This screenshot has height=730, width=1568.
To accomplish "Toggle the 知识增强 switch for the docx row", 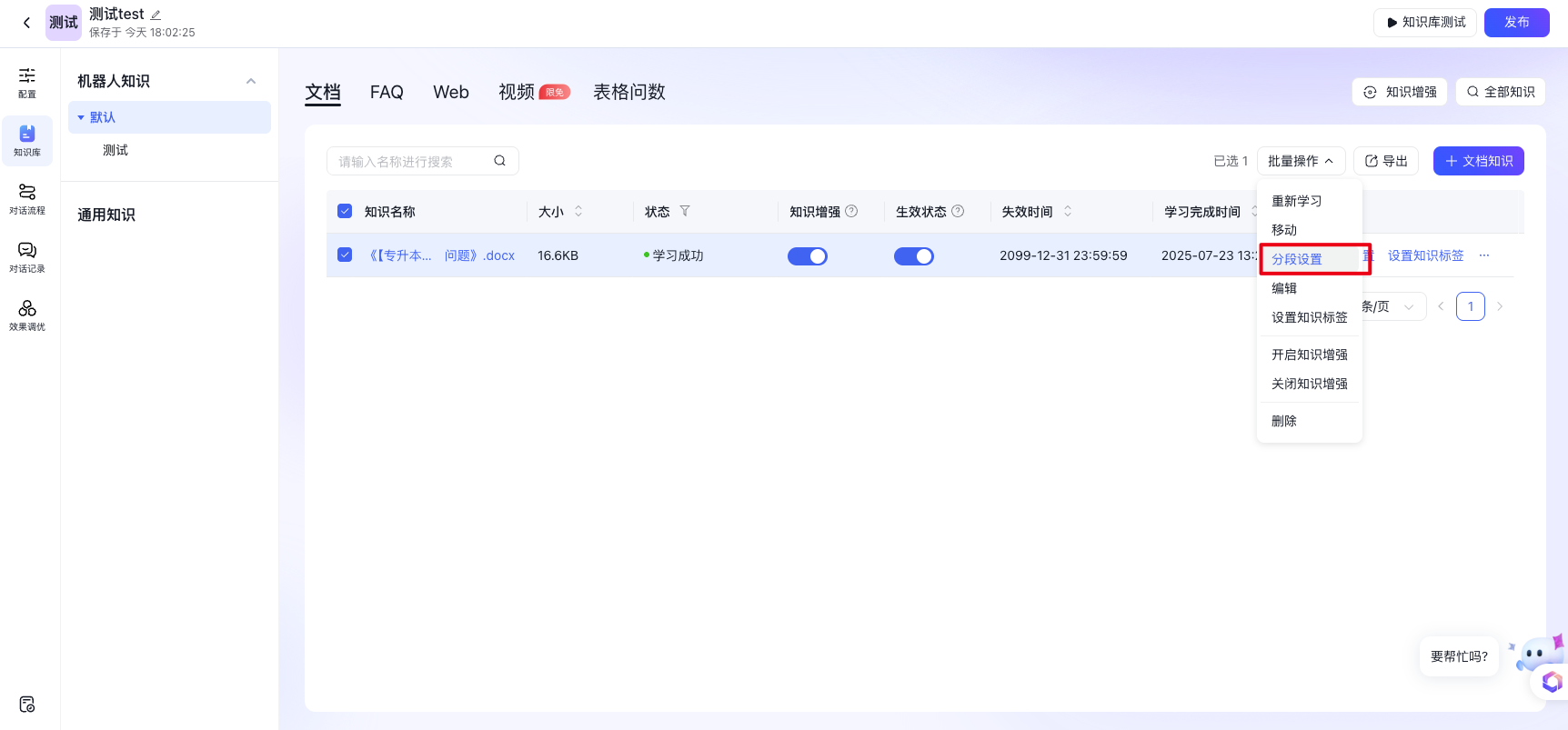I will [x=807, y=256].
